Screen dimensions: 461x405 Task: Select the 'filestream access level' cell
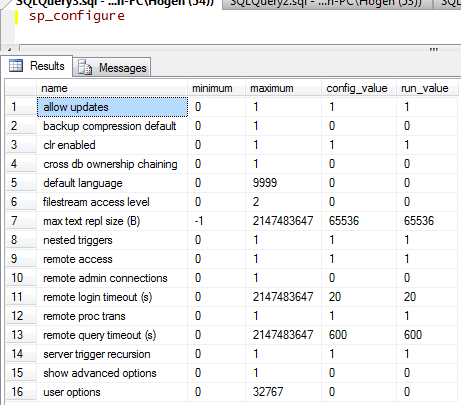(x=112, y=202)
